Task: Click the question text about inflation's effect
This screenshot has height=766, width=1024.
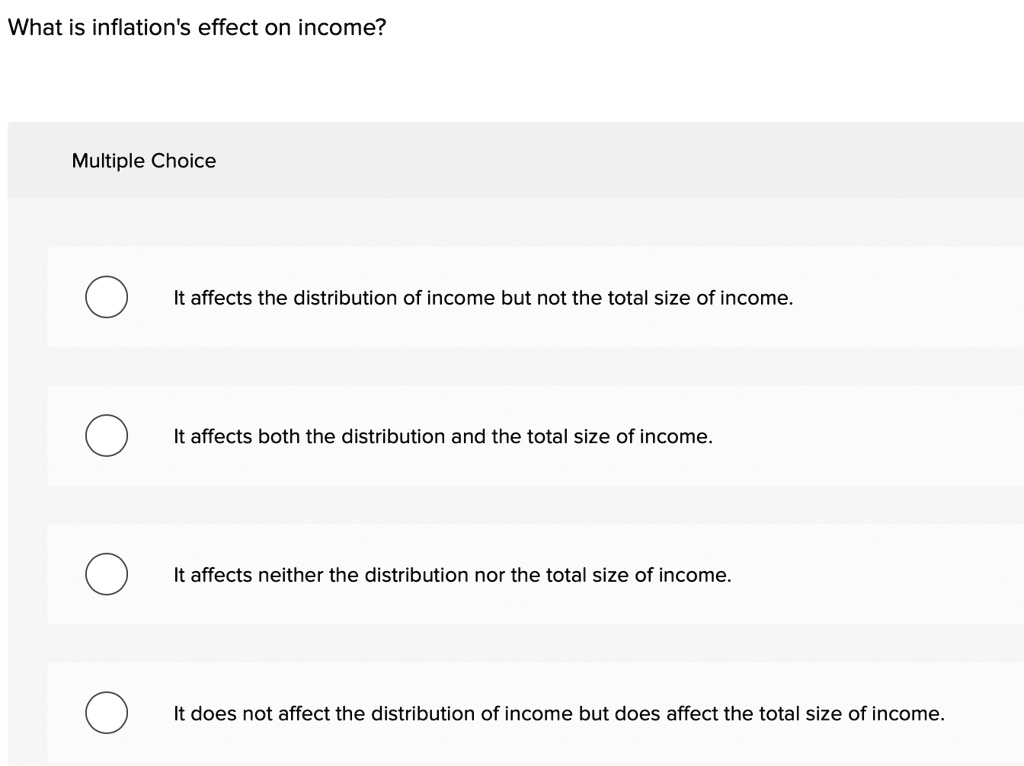Action: point(197,27)
